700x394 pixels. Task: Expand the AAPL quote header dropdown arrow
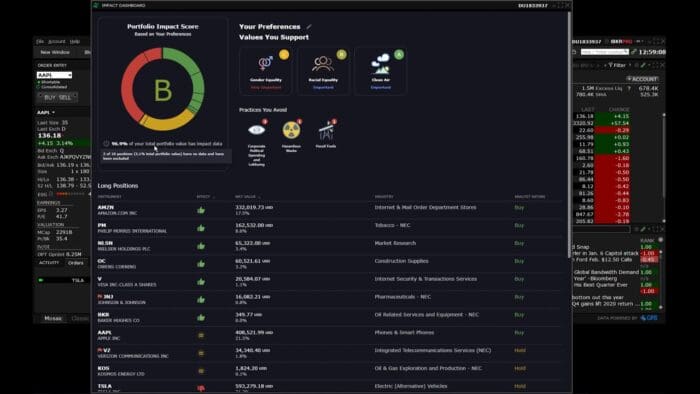pyautogui.click(x=54, y=112)
